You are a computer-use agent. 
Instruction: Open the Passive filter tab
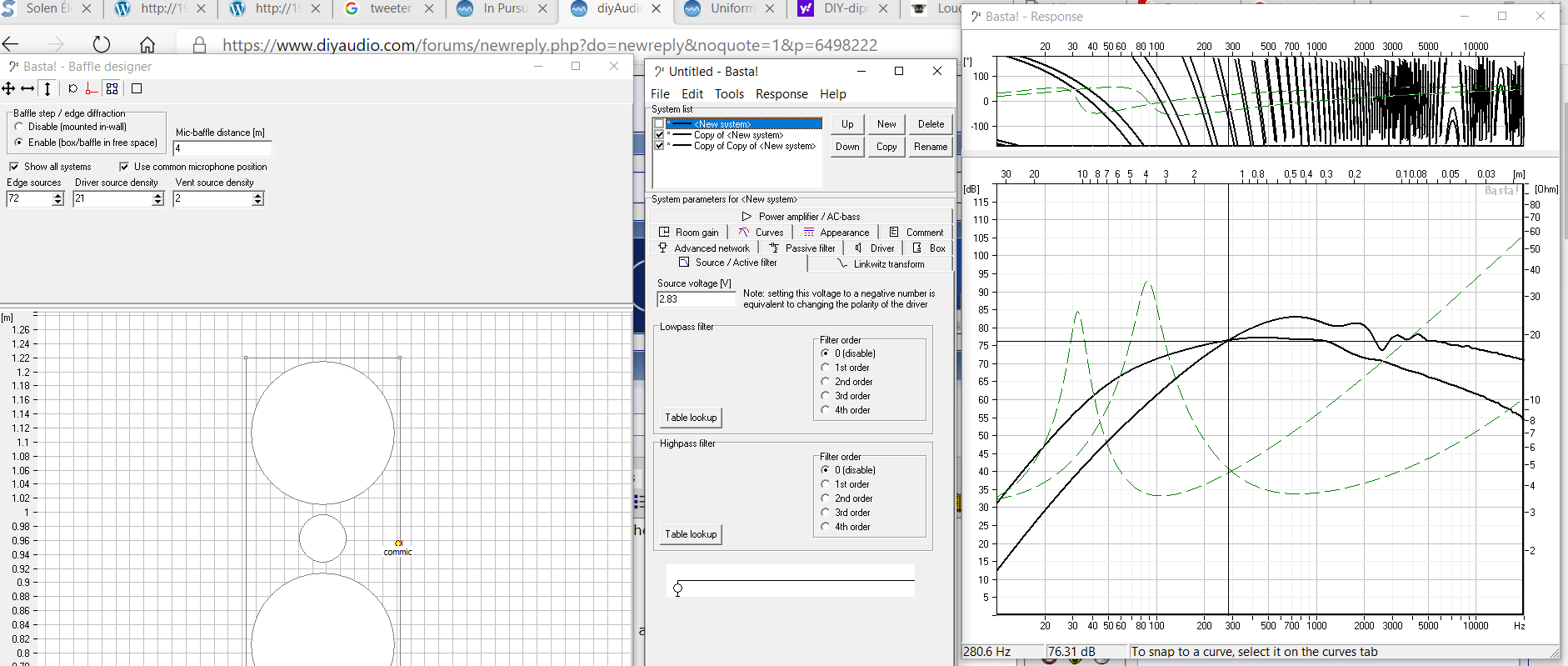pos(802,248)
